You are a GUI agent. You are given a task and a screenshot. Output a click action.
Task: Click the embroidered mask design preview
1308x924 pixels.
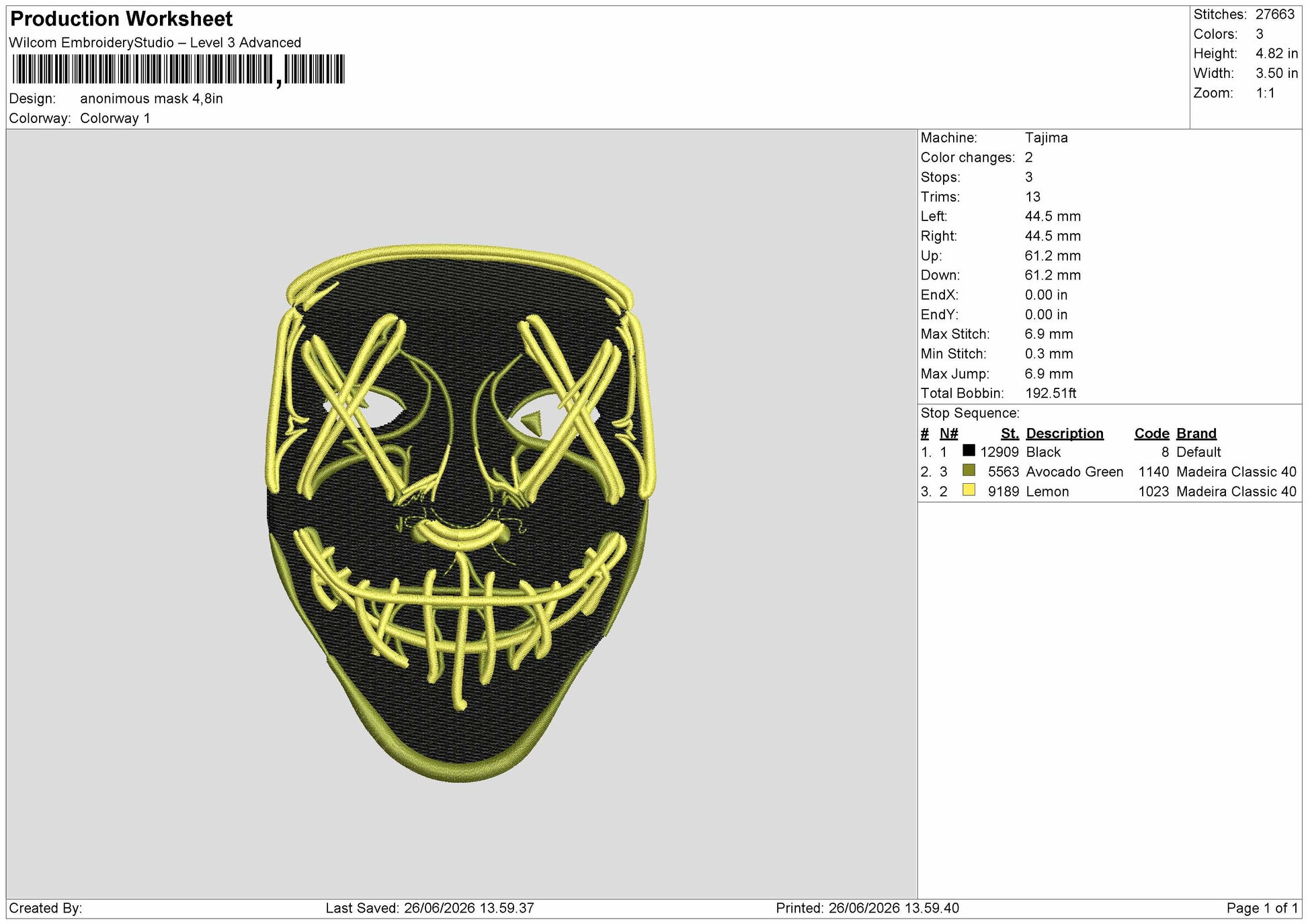point(461,513)
